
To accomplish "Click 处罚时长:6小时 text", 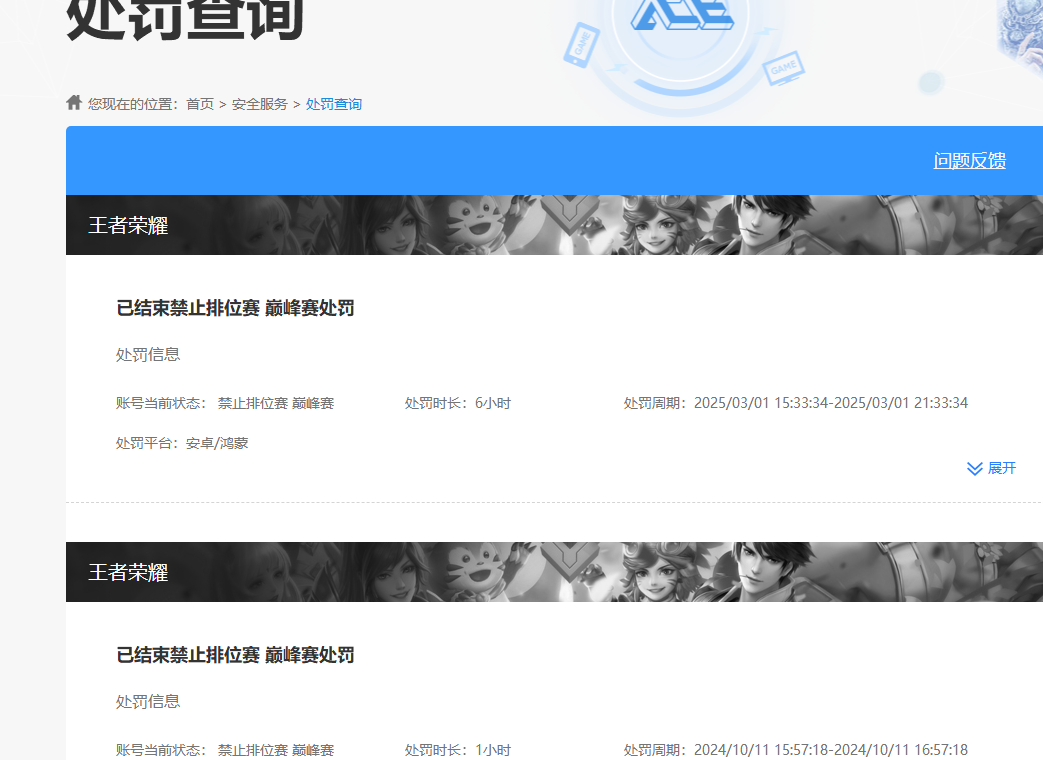I will 458,403.
